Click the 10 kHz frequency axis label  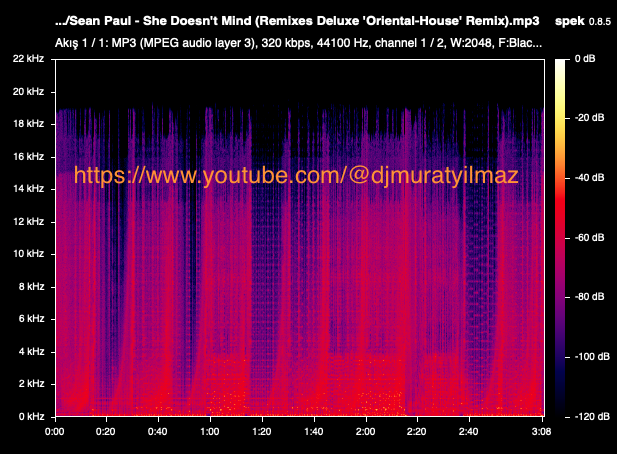28,254
